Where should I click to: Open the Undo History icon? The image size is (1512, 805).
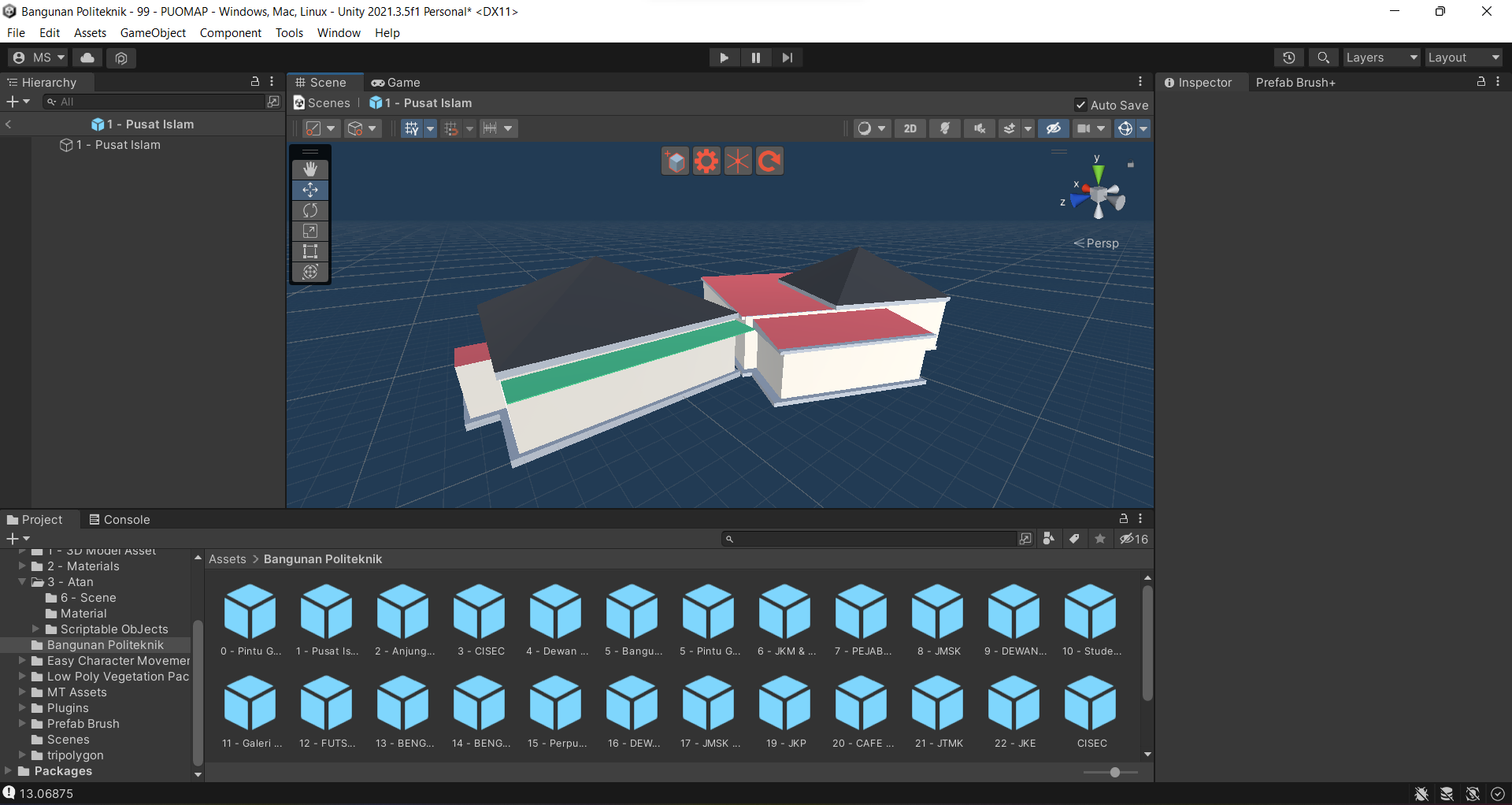pos(1288,57)
